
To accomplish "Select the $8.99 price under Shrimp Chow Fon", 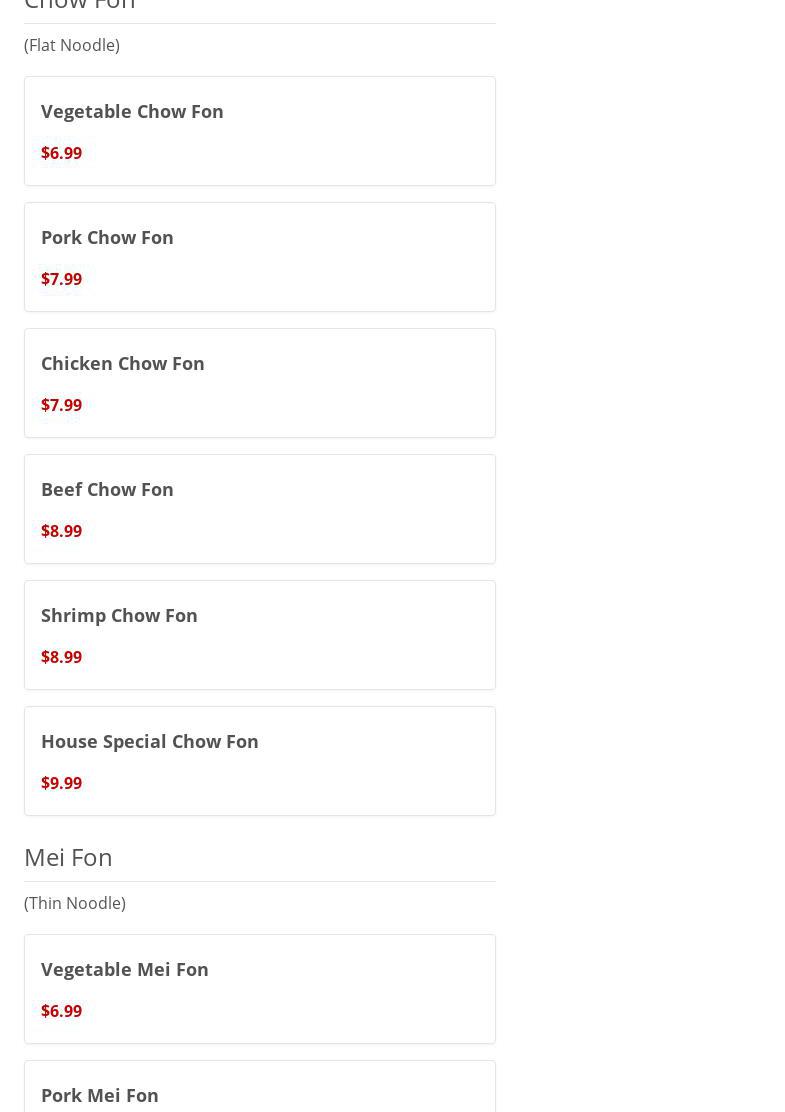I will (x=61, y=657).
